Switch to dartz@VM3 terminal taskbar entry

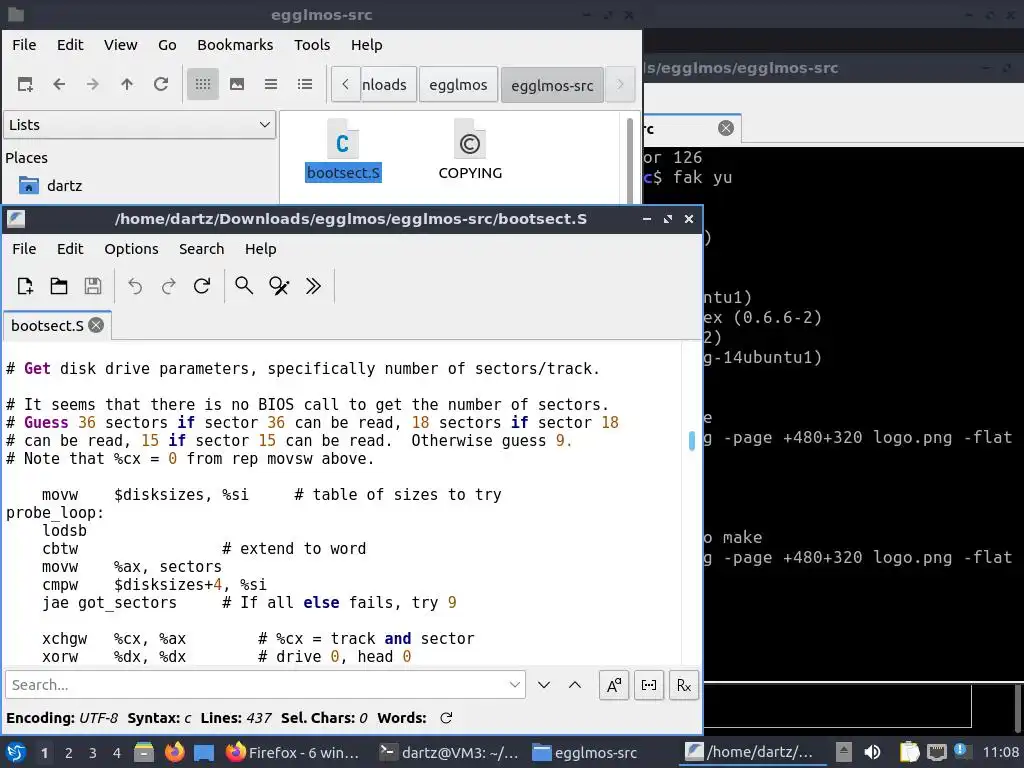[x=449, y=752]
